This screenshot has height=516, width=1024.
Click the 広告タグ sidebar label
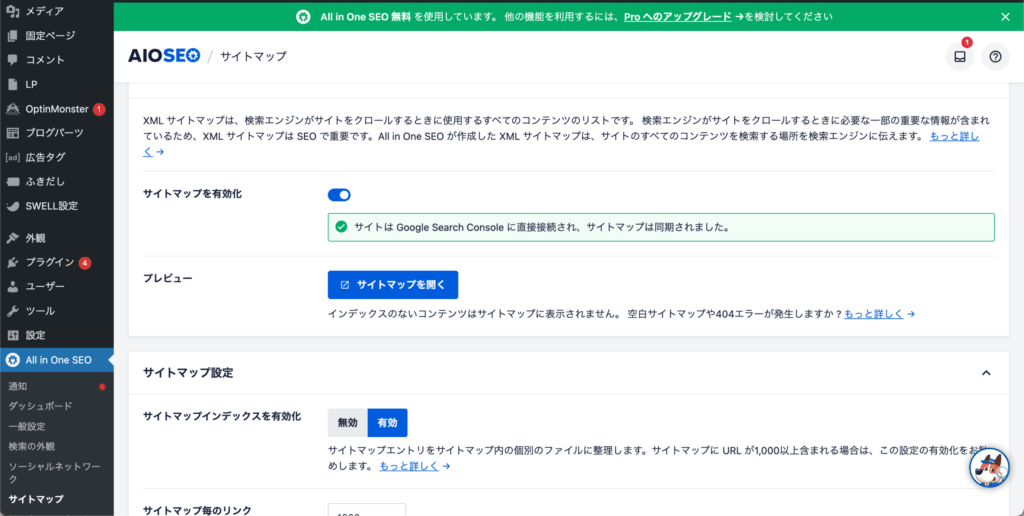tap(46, 157)
